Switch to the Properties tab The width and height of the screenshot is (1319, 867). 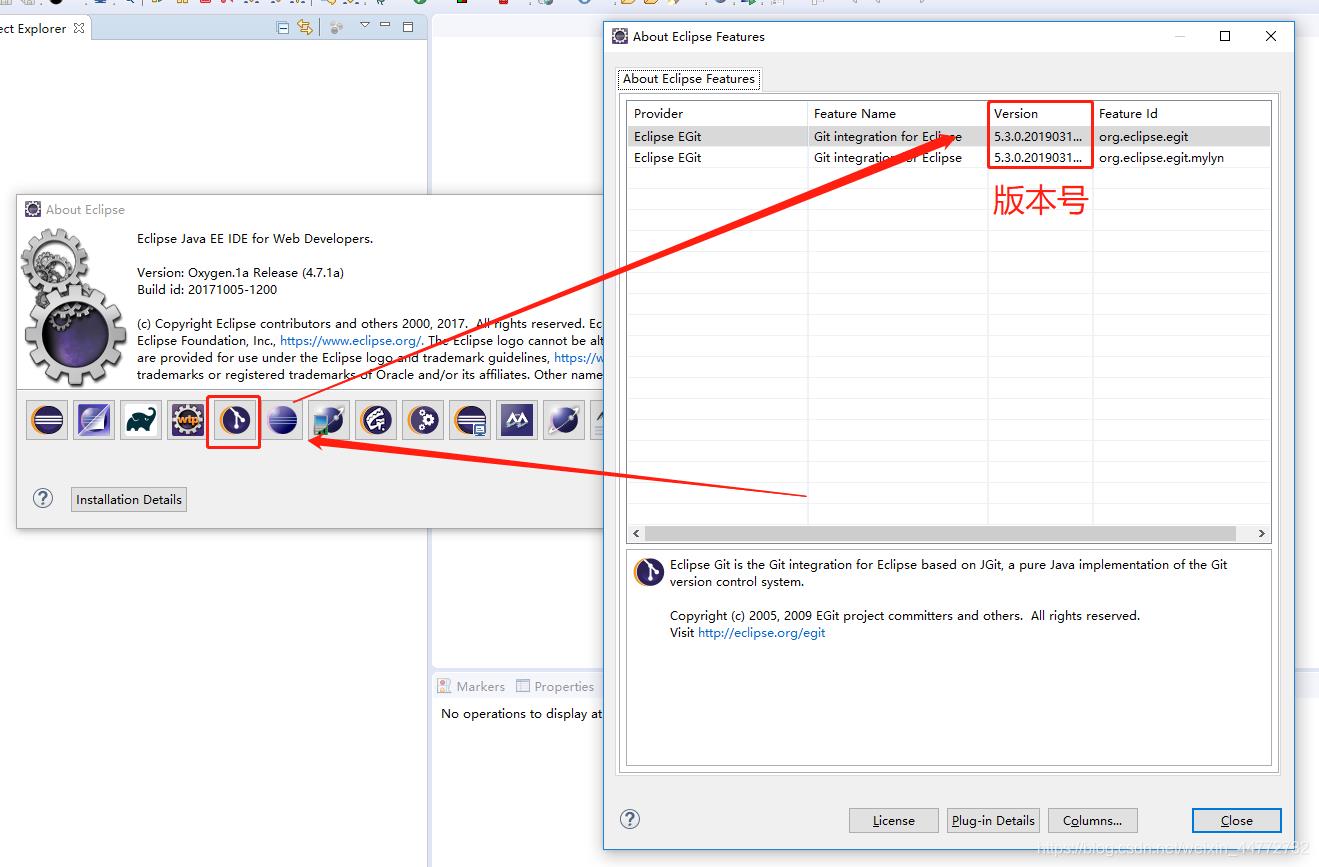pos(555,687)
